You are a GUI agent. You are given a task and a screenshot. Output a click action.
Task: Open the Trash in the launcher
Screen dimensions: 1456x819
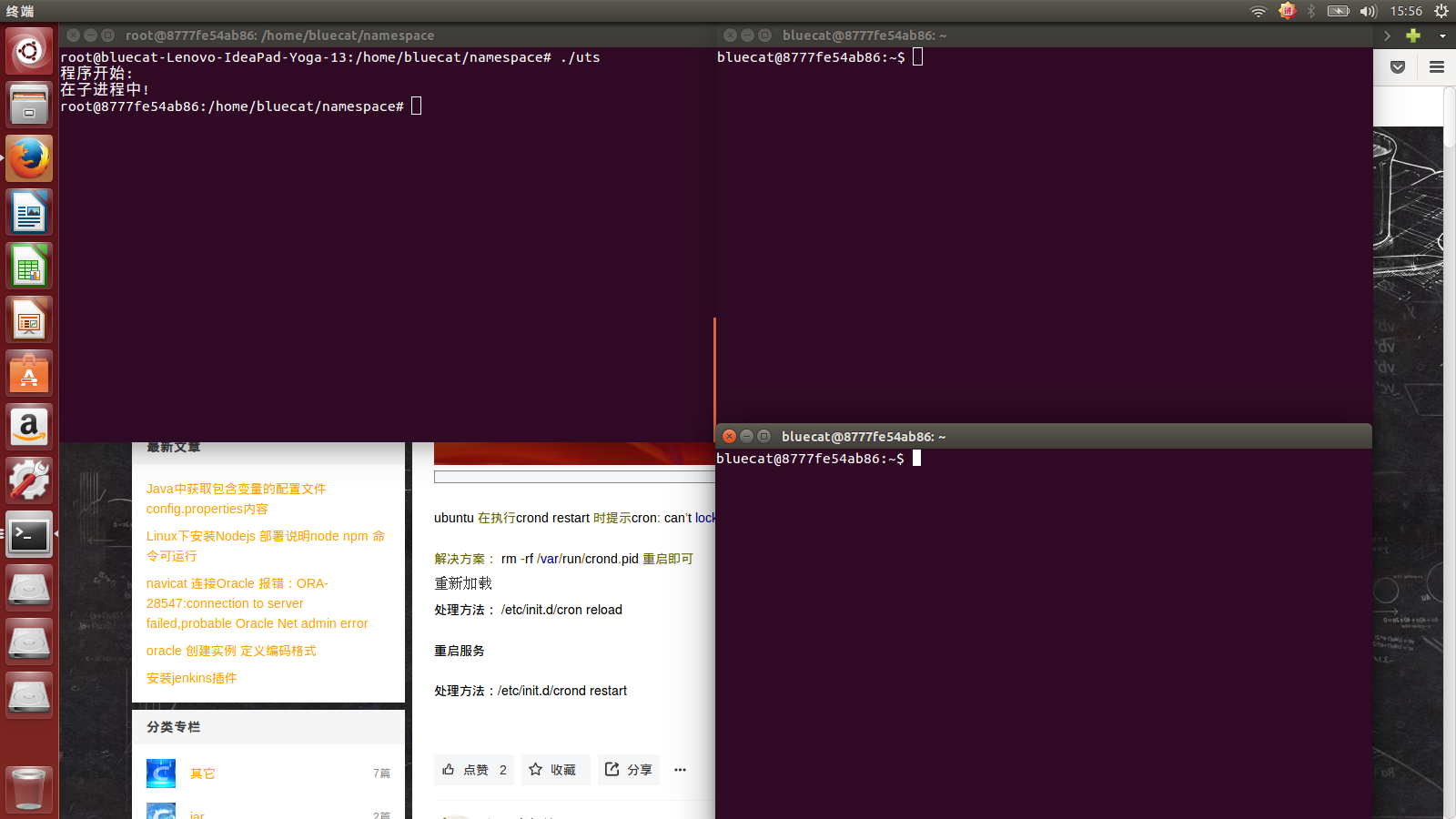[29, 788]
